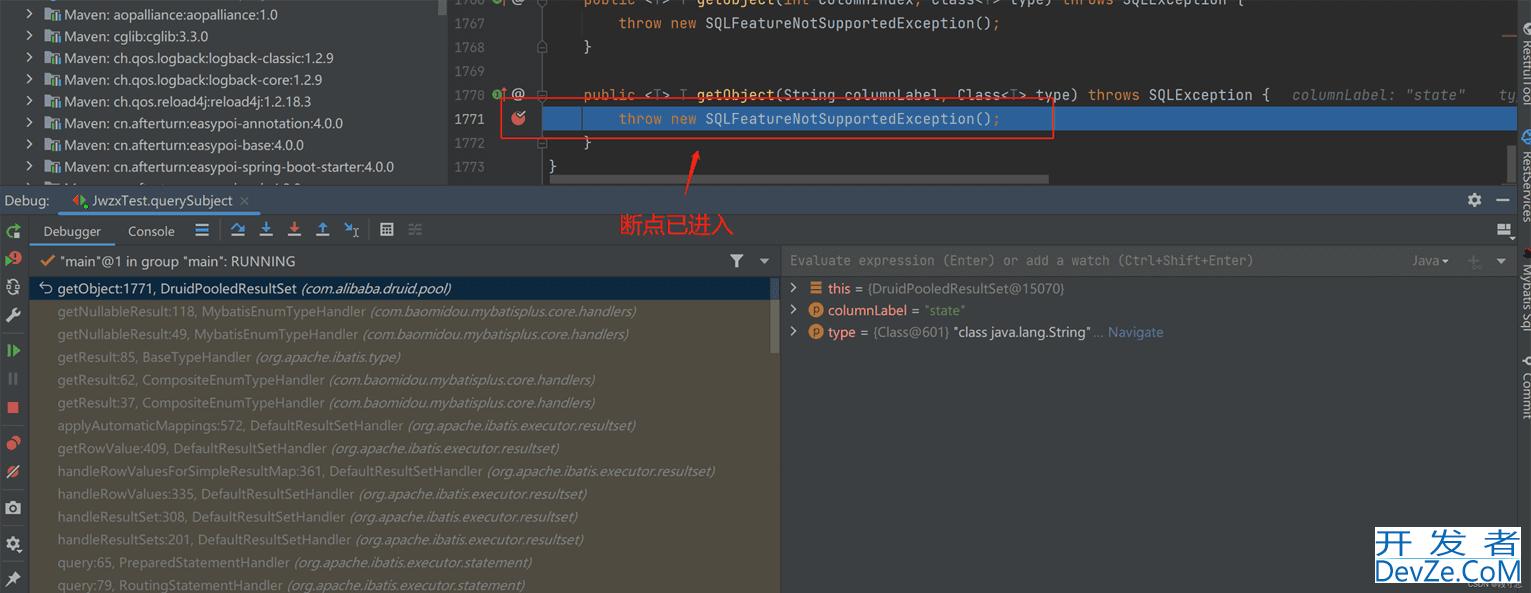This screenshot has height=593, width=1531.
Task: Click the Navigate link for type
Action: point(1135,332)
